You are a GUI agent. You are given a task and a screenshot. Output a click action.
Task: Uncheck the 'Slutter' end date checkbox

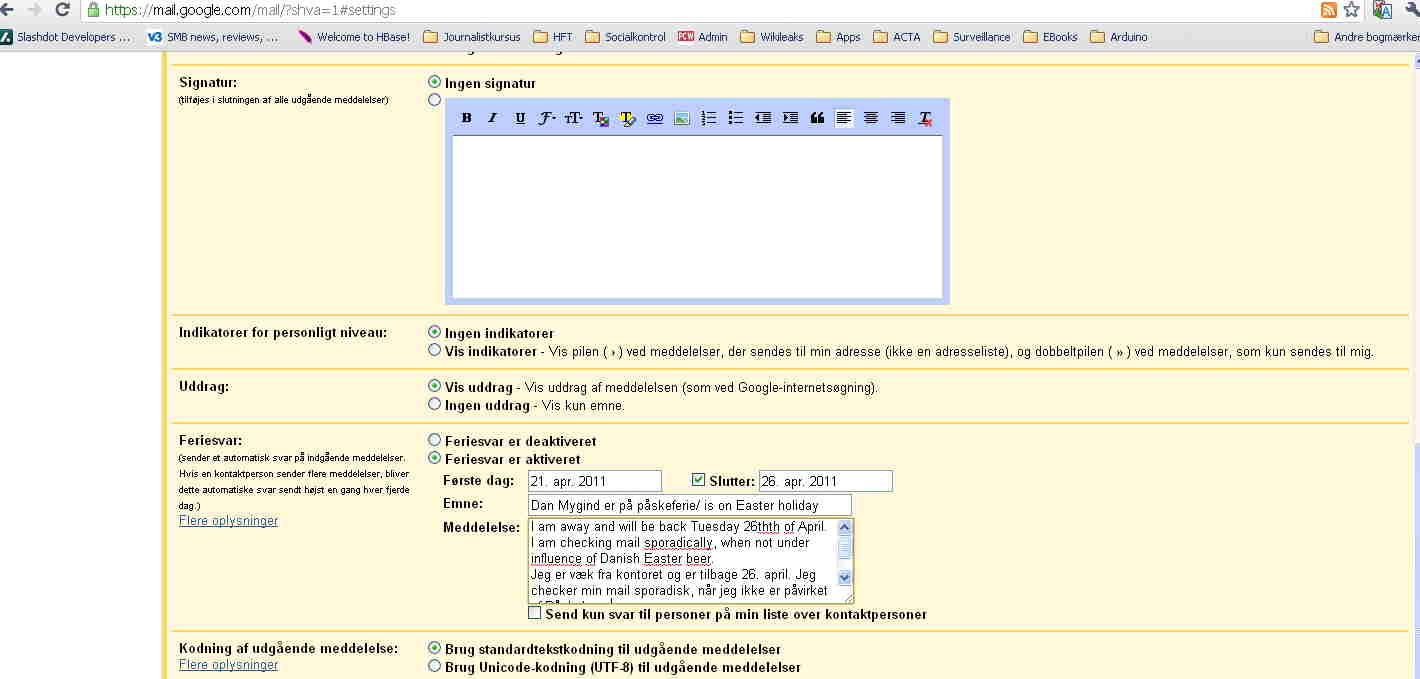(699, 481)
